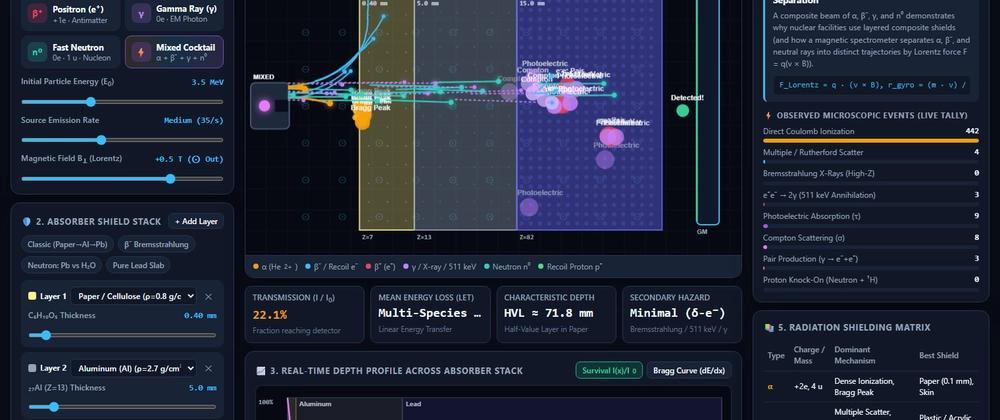Switch to Bragg Curve (dE/dx) view
The height and width of the screenshot is (420, 1000).
point(689,370)
